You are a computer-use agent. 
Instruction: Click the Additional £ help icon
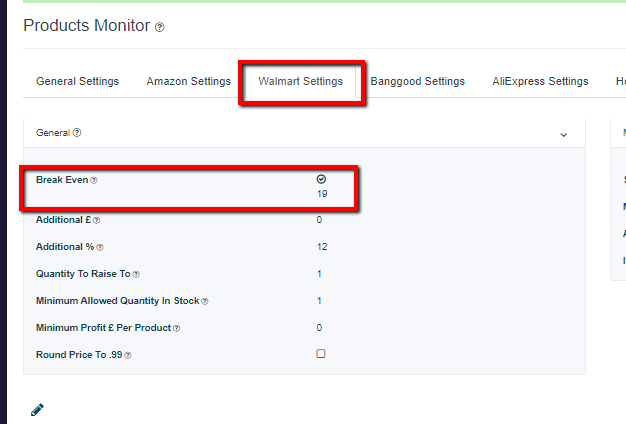click(x=97, y=220)
